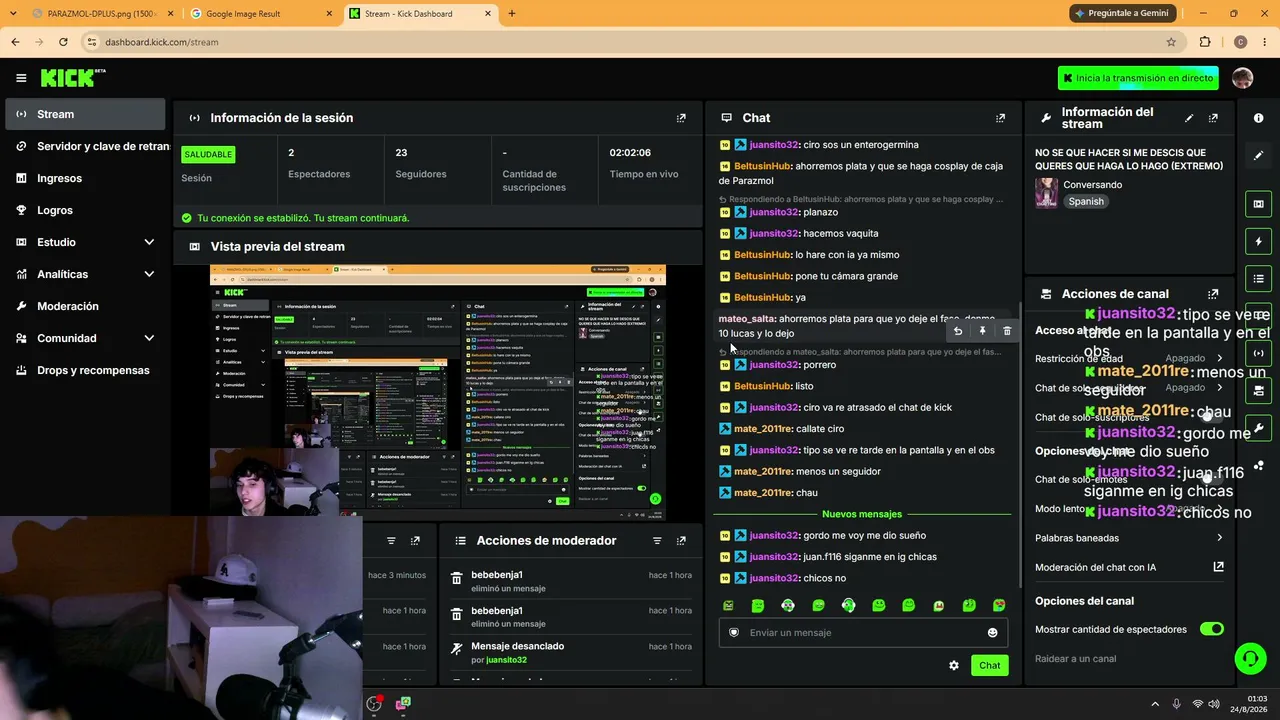Reply to the mateo_salta chat message
The height and width of the screenshot is (720, 1280).
pyautogui.click(x=958, y=331)
